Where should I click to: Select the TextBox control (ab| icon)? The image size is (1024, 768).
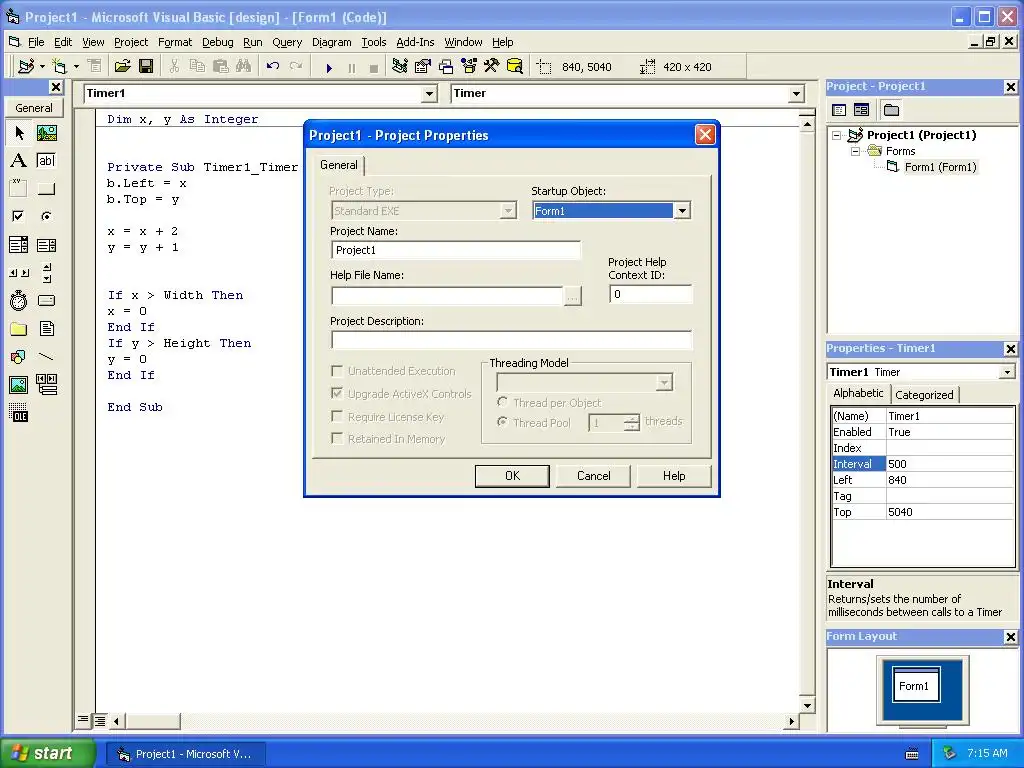coord(46,161)
